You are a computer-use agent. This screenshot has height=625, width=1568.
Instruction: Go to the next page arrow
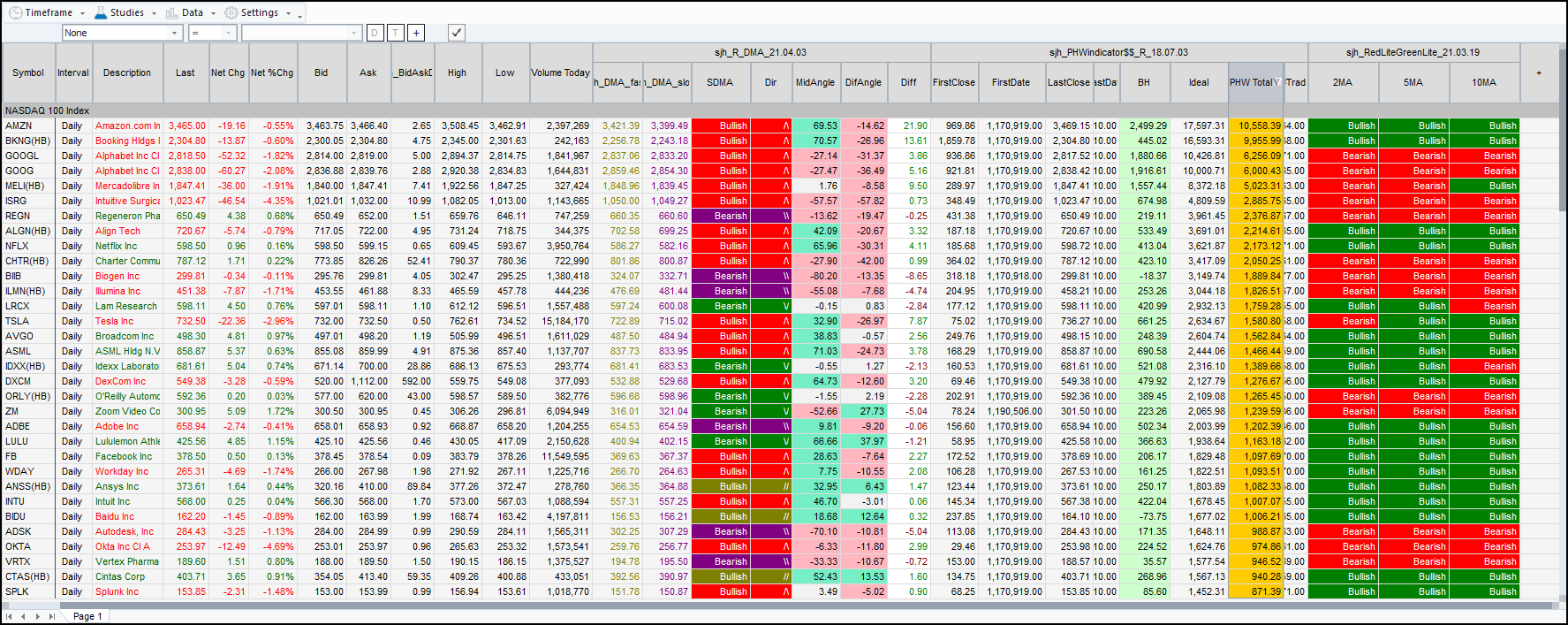click(x=38, y=616)
